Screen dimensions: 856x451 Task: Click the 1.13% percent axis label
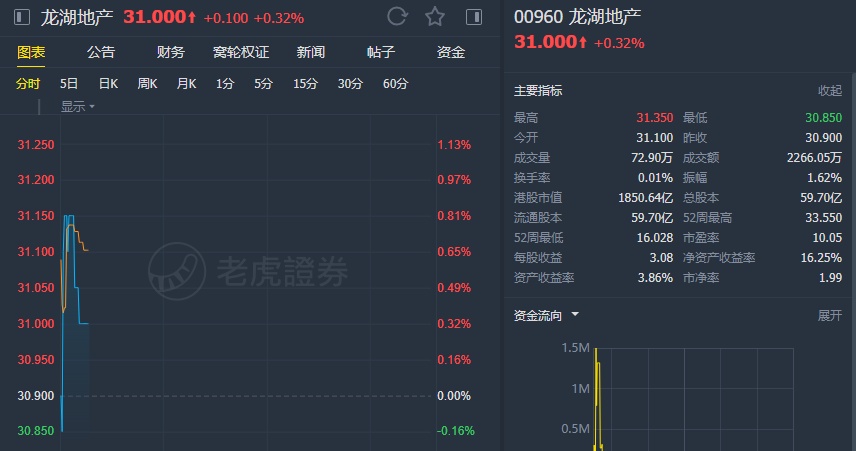click(454, 145)
